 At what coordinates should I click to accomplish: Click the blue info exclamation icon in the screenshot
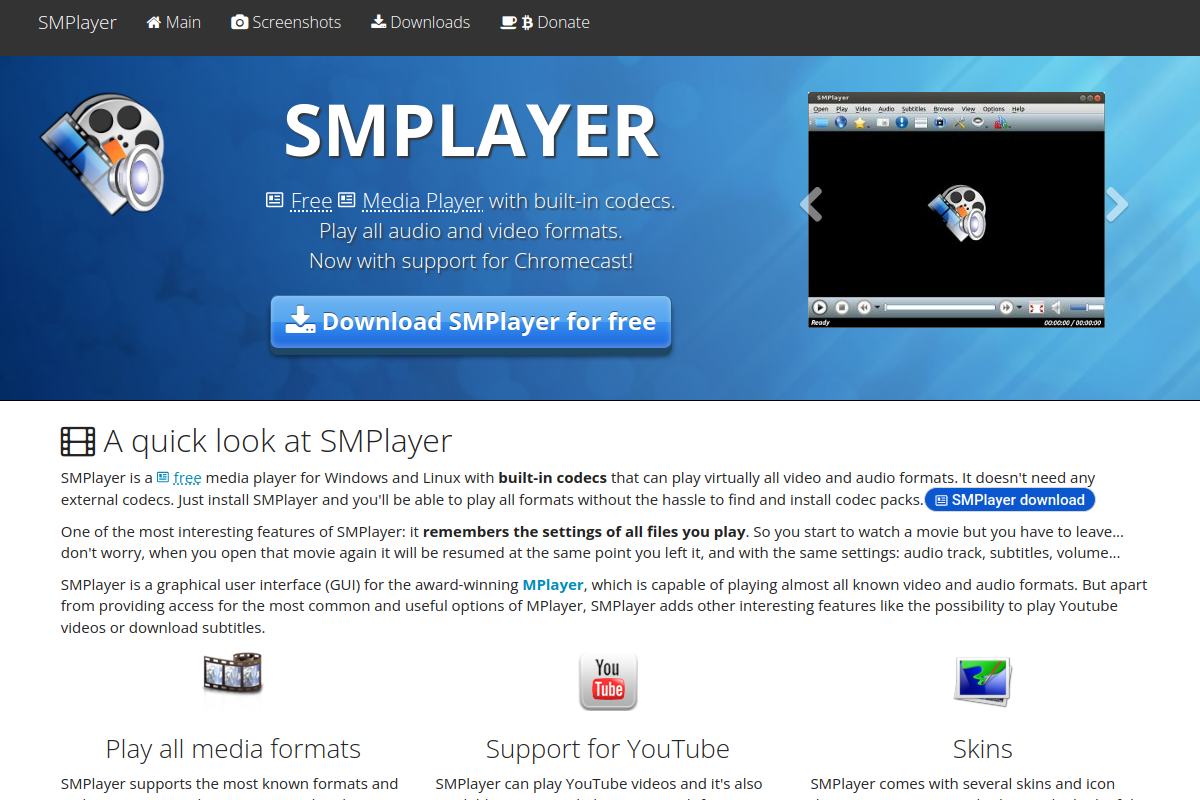click(902, 123)
